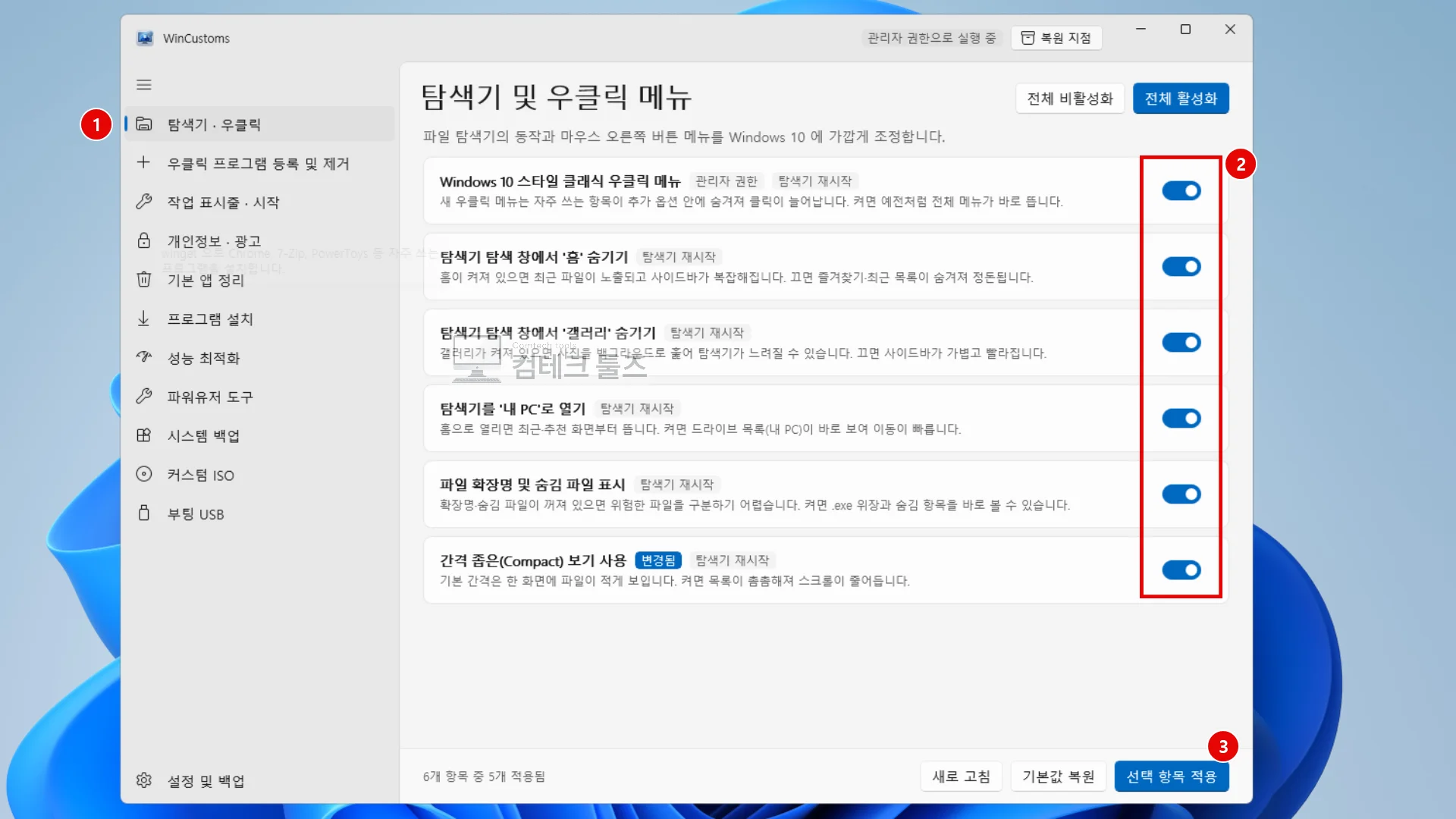Click the WinCustoms title text
The image size is (1456, 819).
(196, 39)
